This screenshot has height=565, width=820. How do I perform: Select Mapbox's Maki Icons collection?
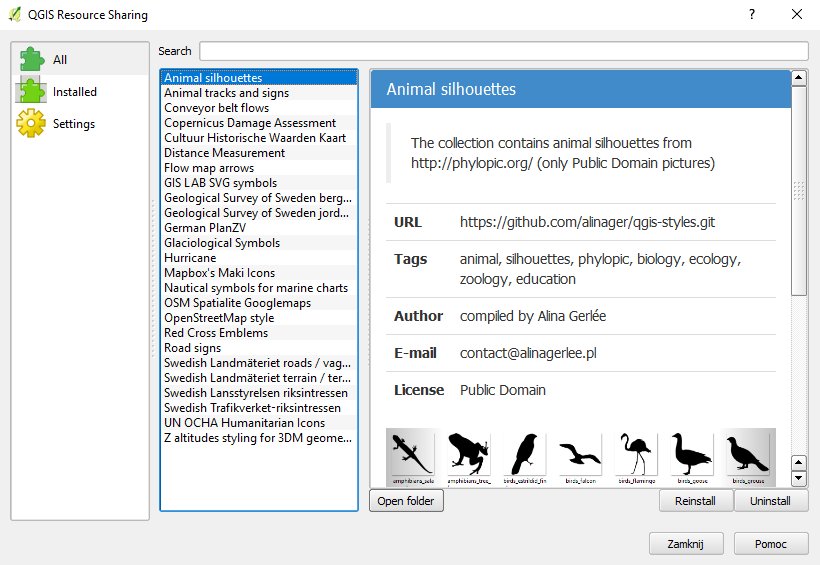click(x=259, y=273)
